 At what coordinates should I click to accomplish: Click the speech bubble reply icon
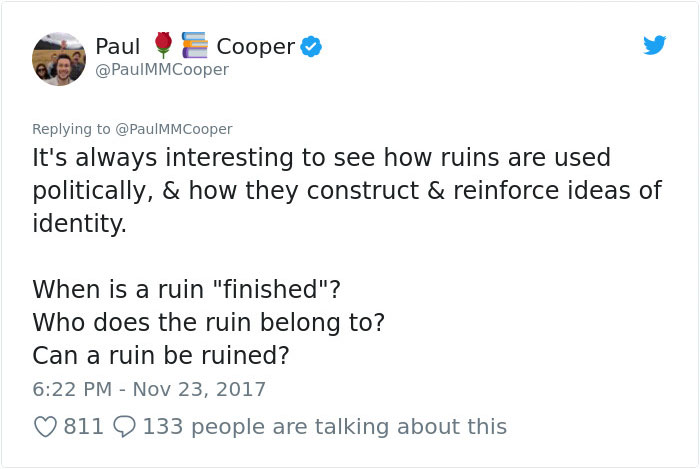point(124,427)
